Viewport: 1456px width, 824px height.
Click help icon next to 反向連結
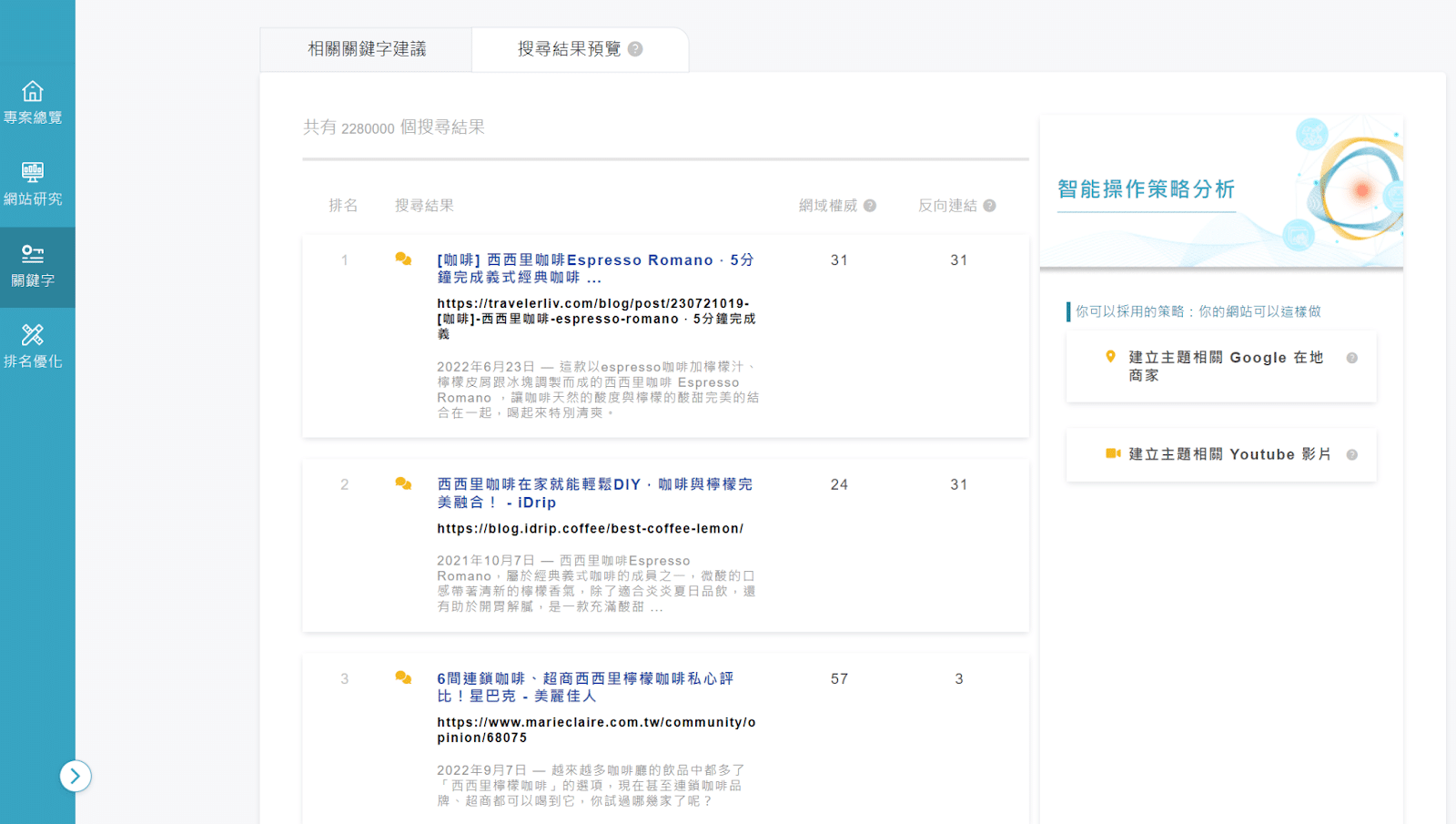(x=989, y=206)
